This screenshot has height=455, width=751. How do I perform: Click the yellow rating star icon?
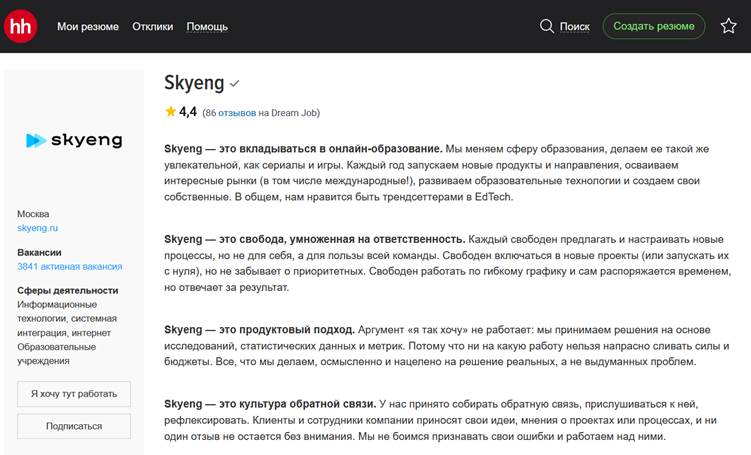(x=170, y=112)
